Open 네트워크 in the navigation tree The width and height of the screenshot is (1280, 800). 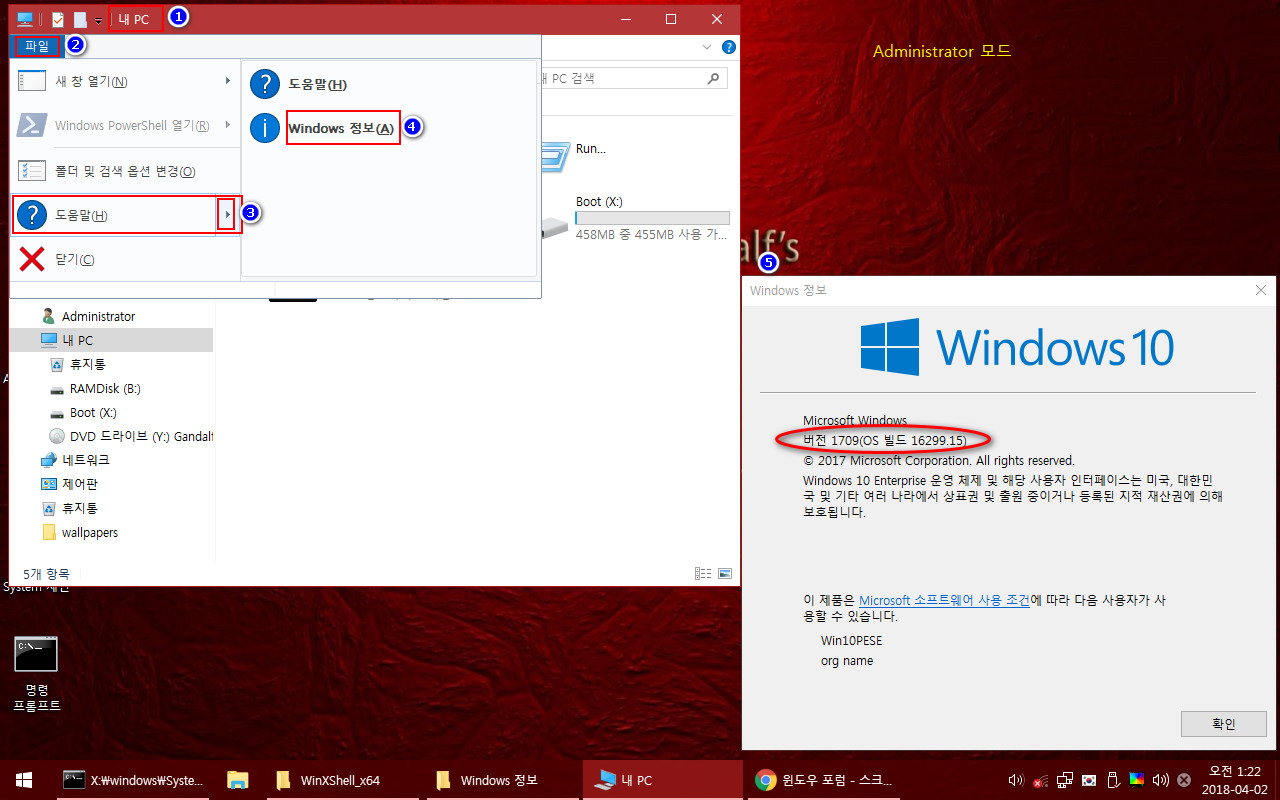point(75,460)
